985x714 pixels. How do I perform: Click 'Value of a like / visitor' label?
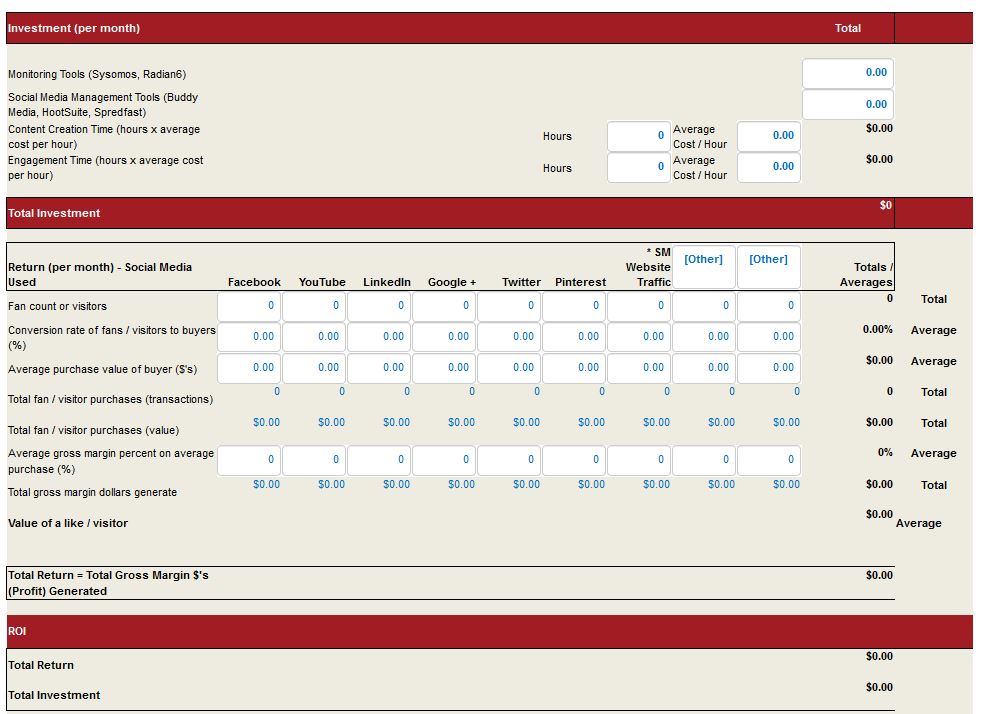(x=68, y=523)
